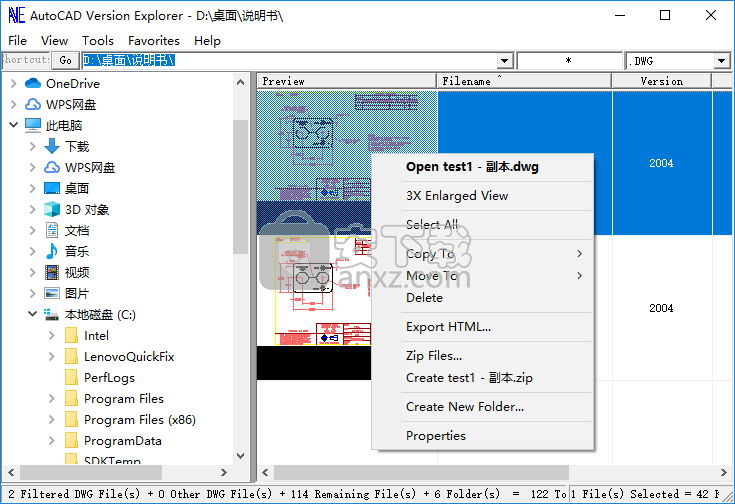This screenshot has height=504, width=735.
Task: Click the Intel folder icon
Action: [x=72, y=336]
